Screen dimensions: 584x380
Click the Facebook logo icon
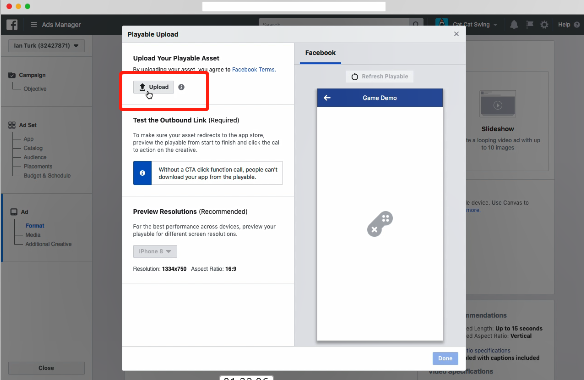pyautogui.click(x=12, y=25)
